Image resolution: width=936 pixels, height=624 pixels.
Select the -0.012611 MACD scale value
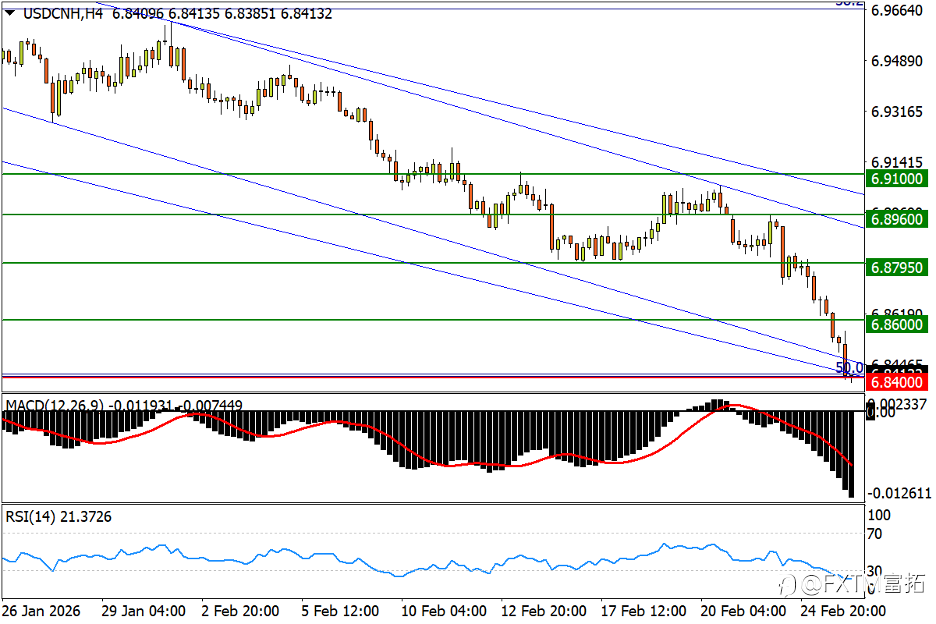click(x=899, y=493)
